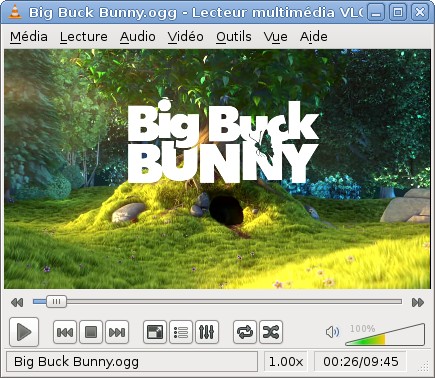Skip to next media track
The width and height of the screenshot is (435, 378).
pyautogui.click(x=117, y=332)
